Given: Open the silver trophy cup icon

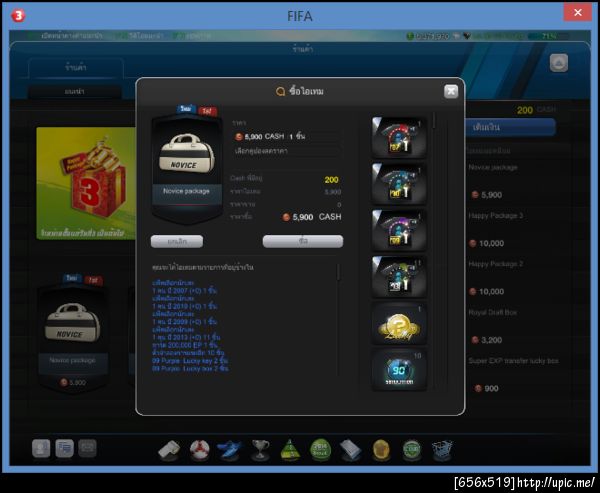Looking at the screenshot, I should (x=260, y=450).
